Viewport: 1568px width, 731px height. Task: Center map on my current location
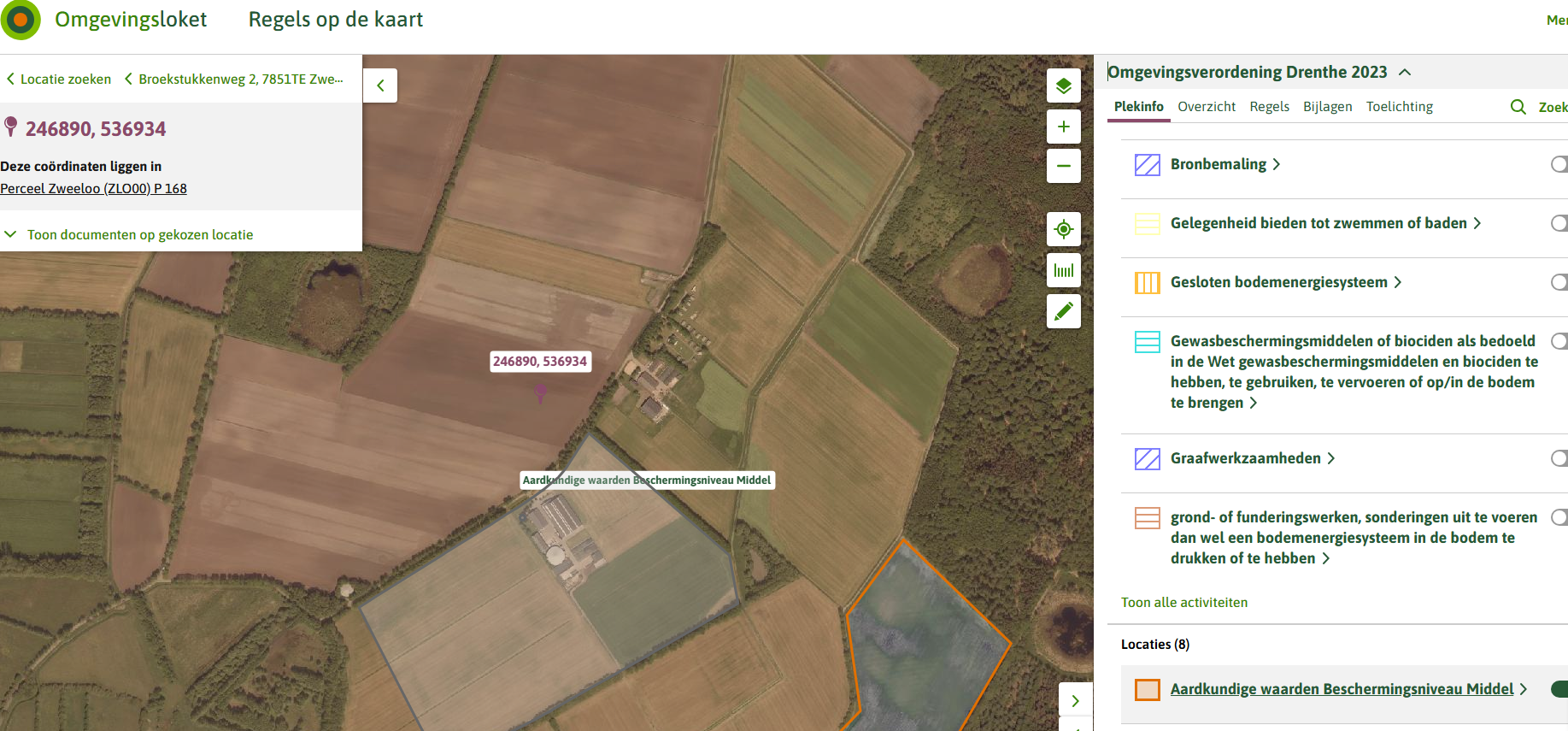1064,229
